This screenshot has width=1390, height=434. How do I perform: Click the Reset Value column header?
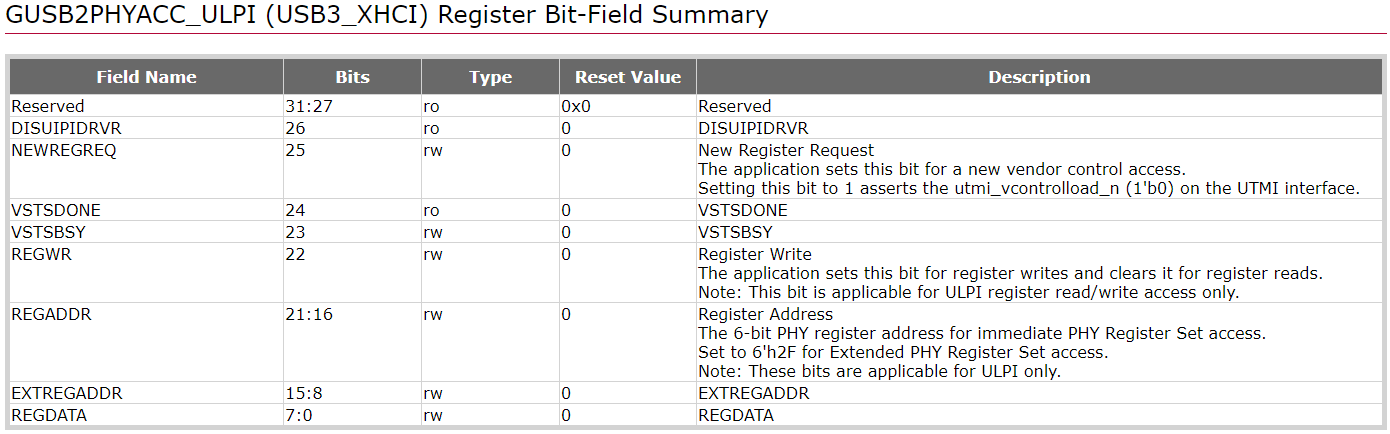pyautogui.click(x=627, y=77)
